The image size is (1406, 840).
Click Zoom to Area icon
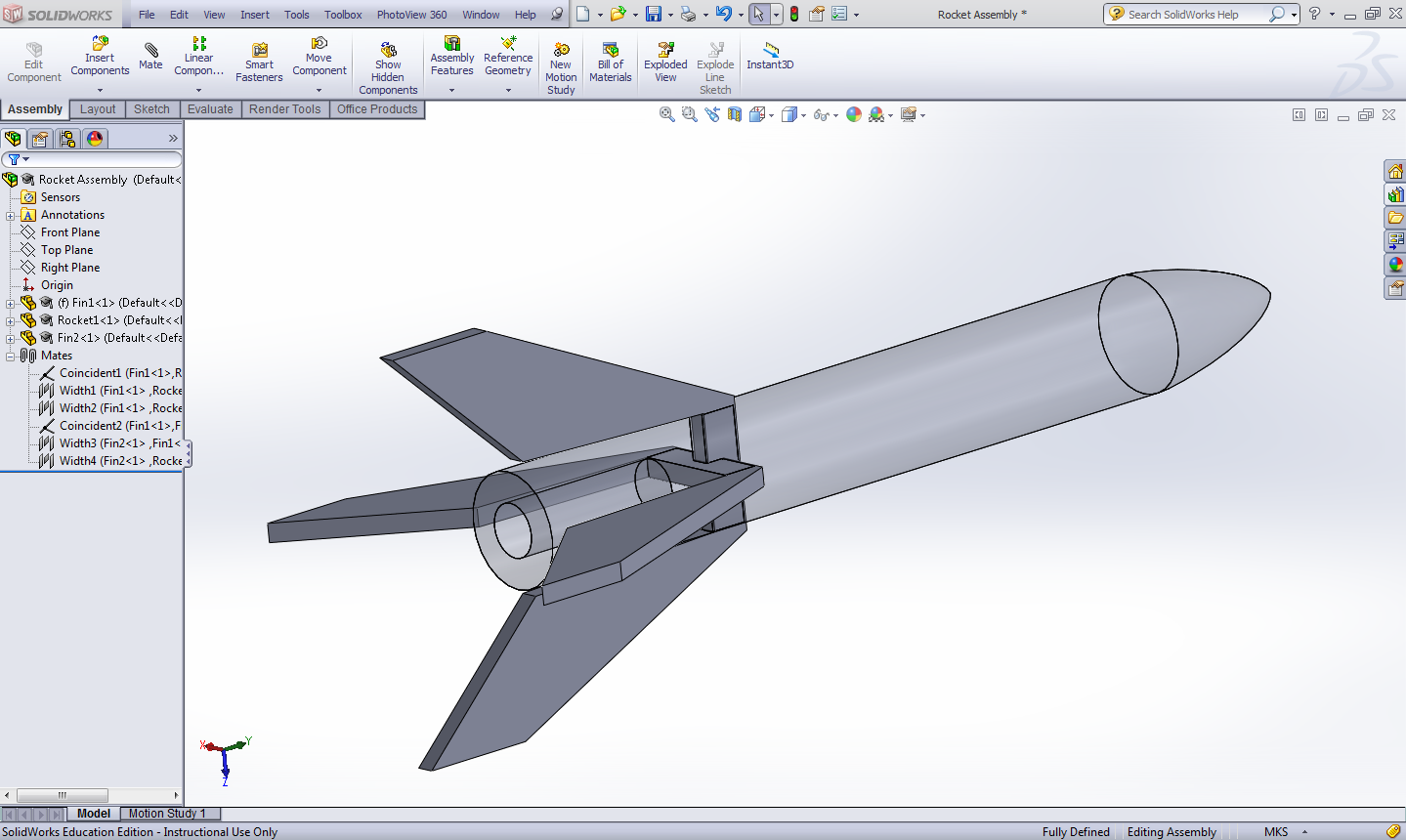(x=690, y=114)
